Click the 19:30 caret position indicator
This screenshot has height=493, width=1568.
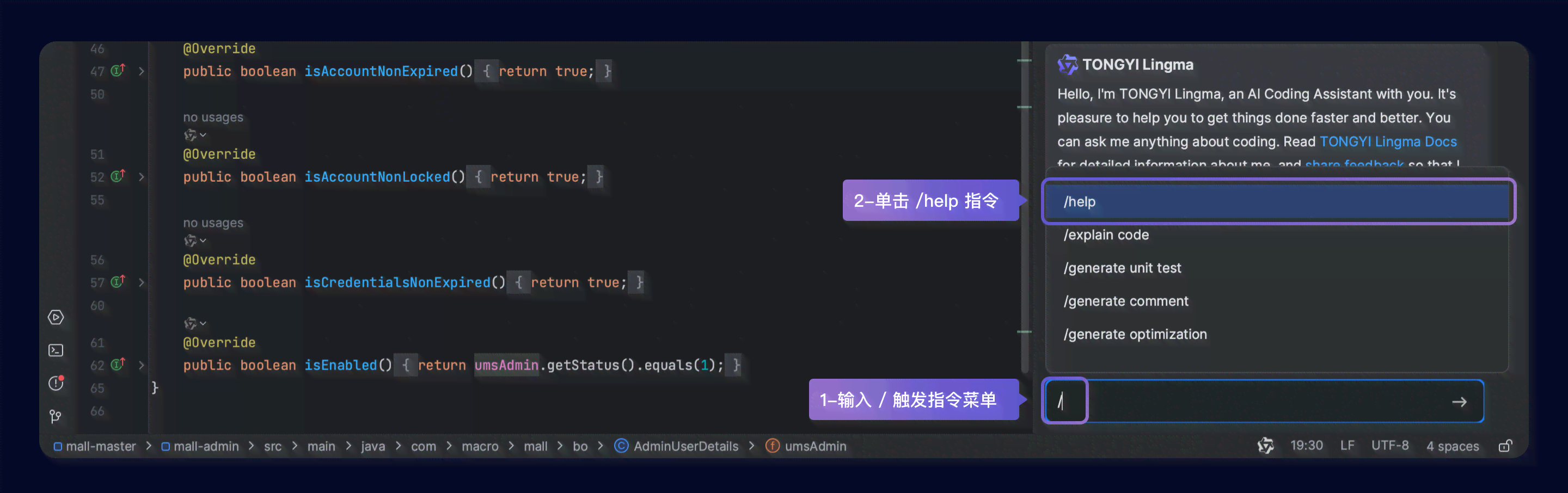(x=1307, y=446)
